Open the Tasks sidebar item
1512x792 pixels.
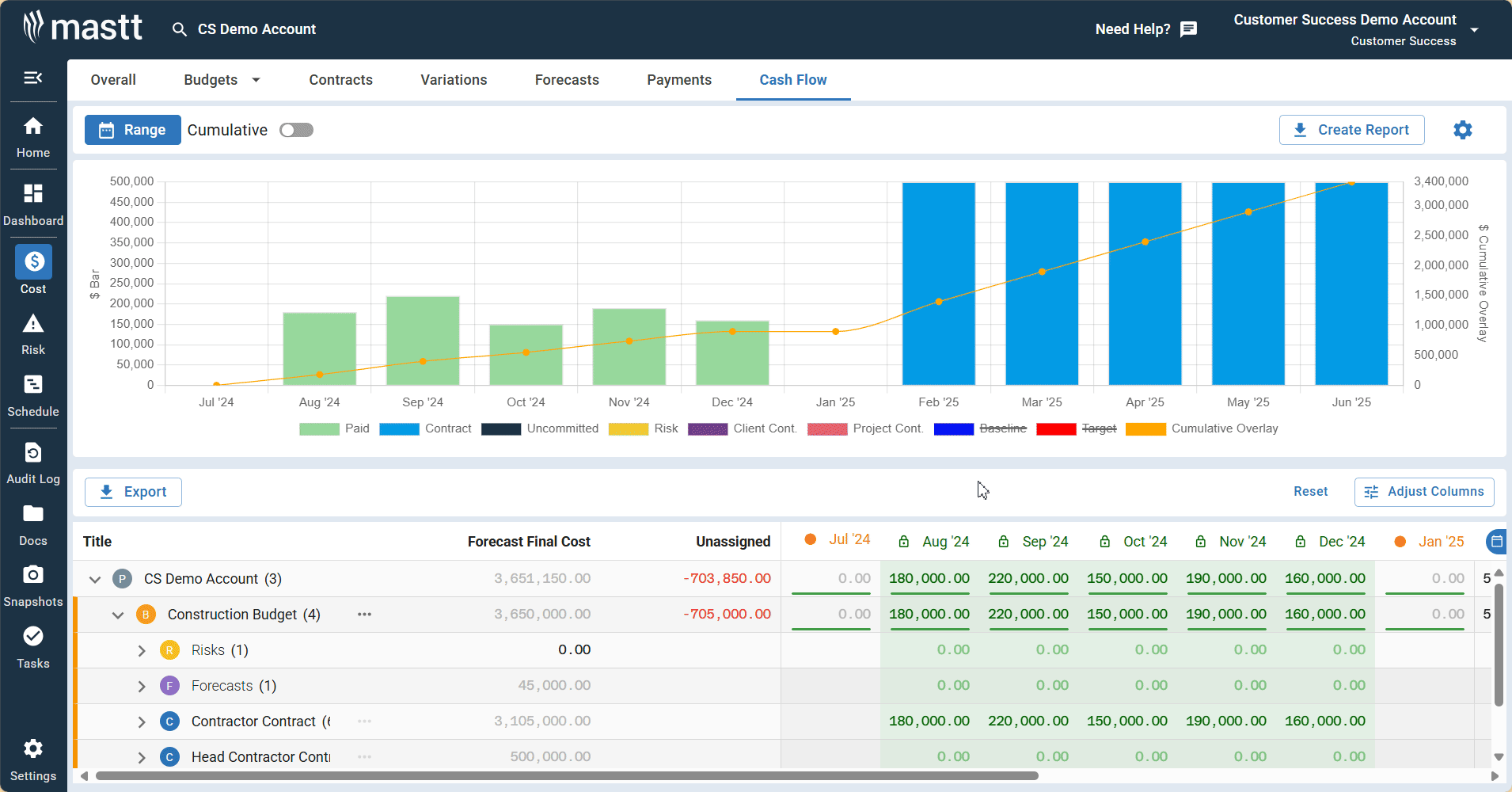point(33,647)
